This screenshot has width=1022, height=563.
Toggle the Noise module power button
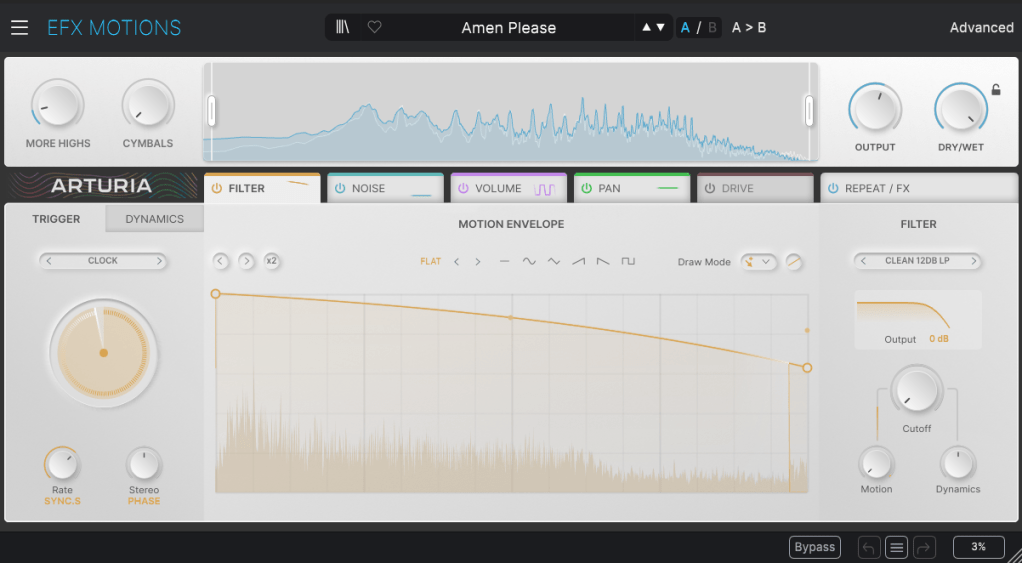340,188
